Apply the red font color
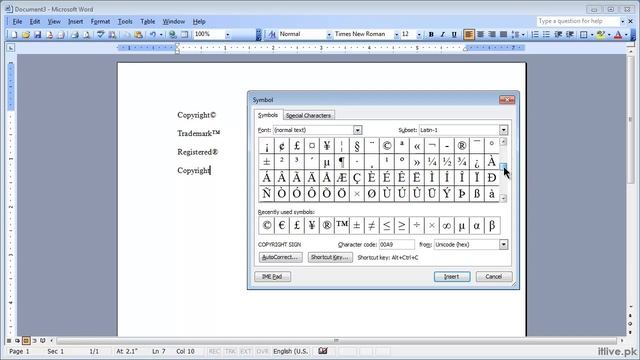Image resolution: width=640 pixels, height=360 pixels. [x=618, y=35]
